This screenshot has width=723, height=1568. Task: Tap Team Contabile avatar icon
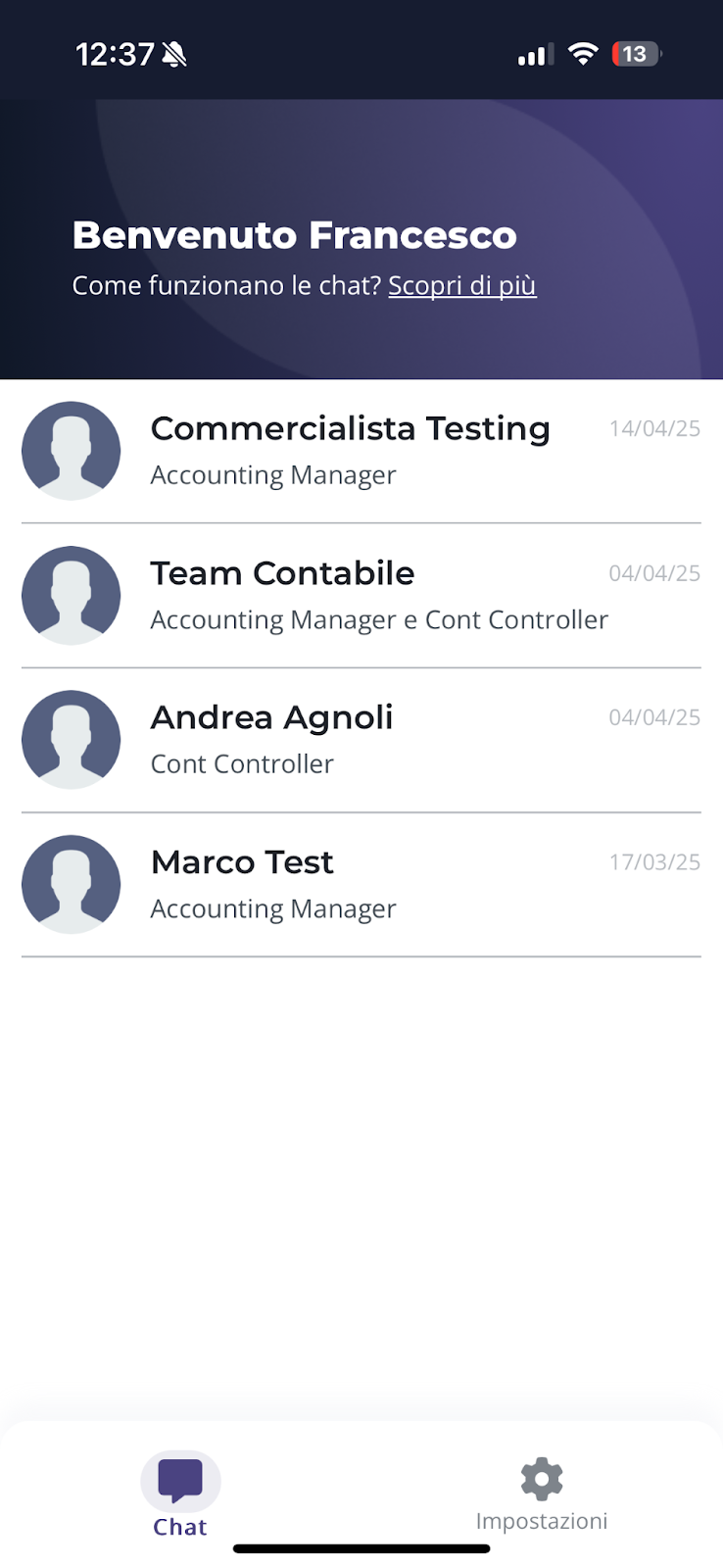tap(72, 595)
